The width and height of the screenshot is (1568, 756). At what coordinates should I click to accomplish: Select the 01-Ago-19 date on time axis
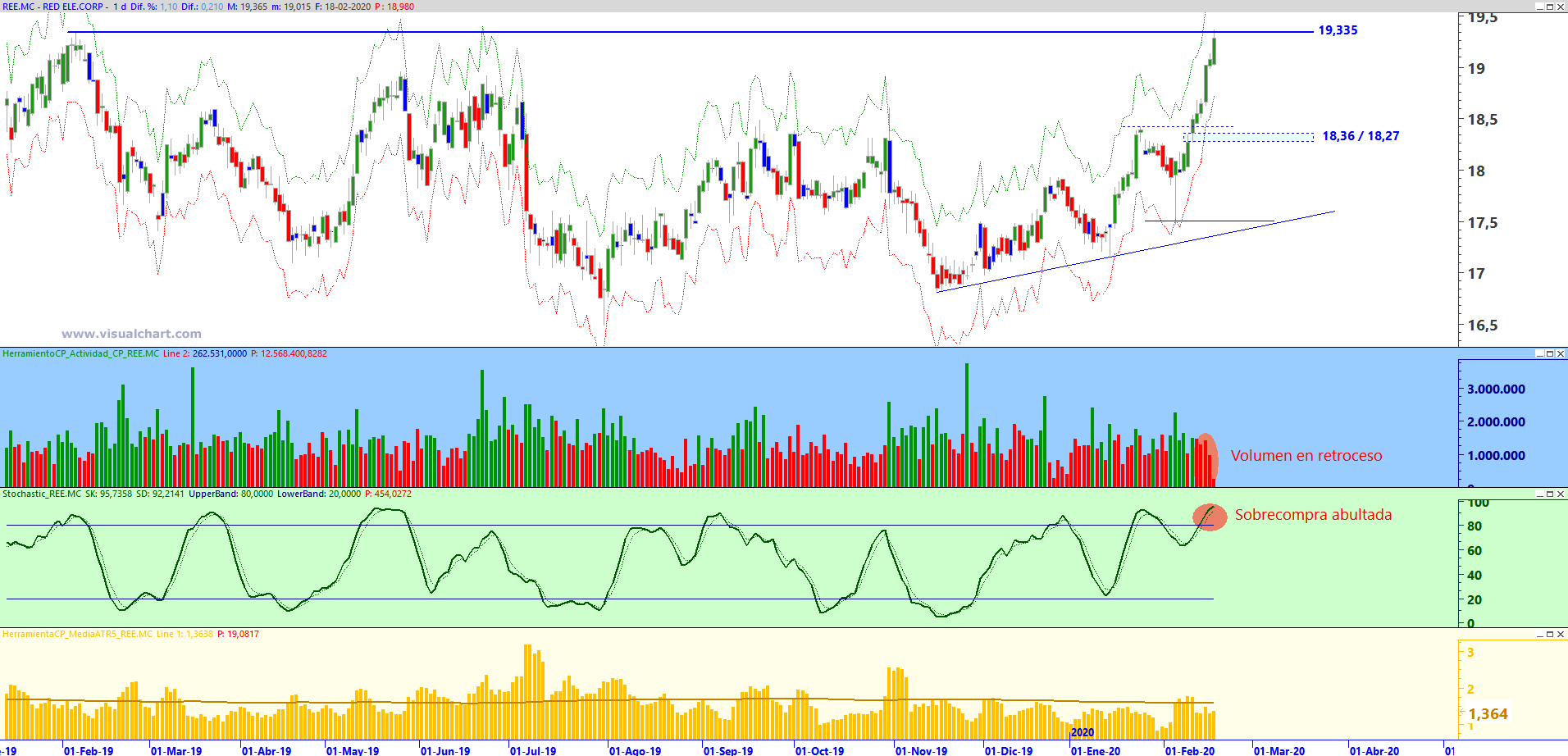[x=635, y=750]
